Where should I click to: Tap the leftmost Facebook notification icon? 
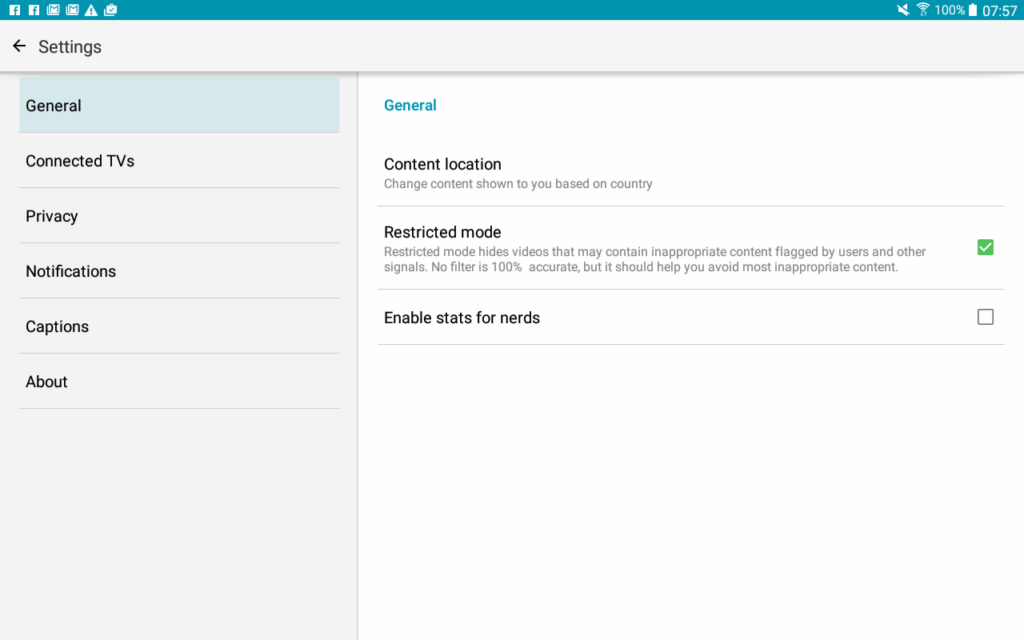coord(15,10)
